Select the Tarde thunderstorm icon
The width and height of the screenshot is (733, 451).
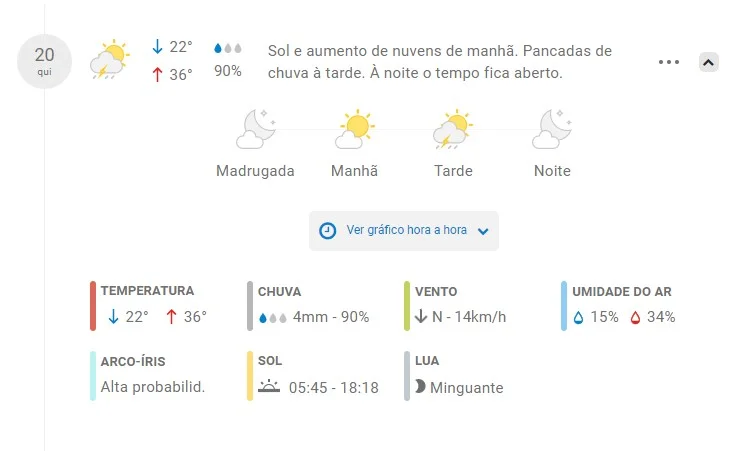(x=453, y=129)
